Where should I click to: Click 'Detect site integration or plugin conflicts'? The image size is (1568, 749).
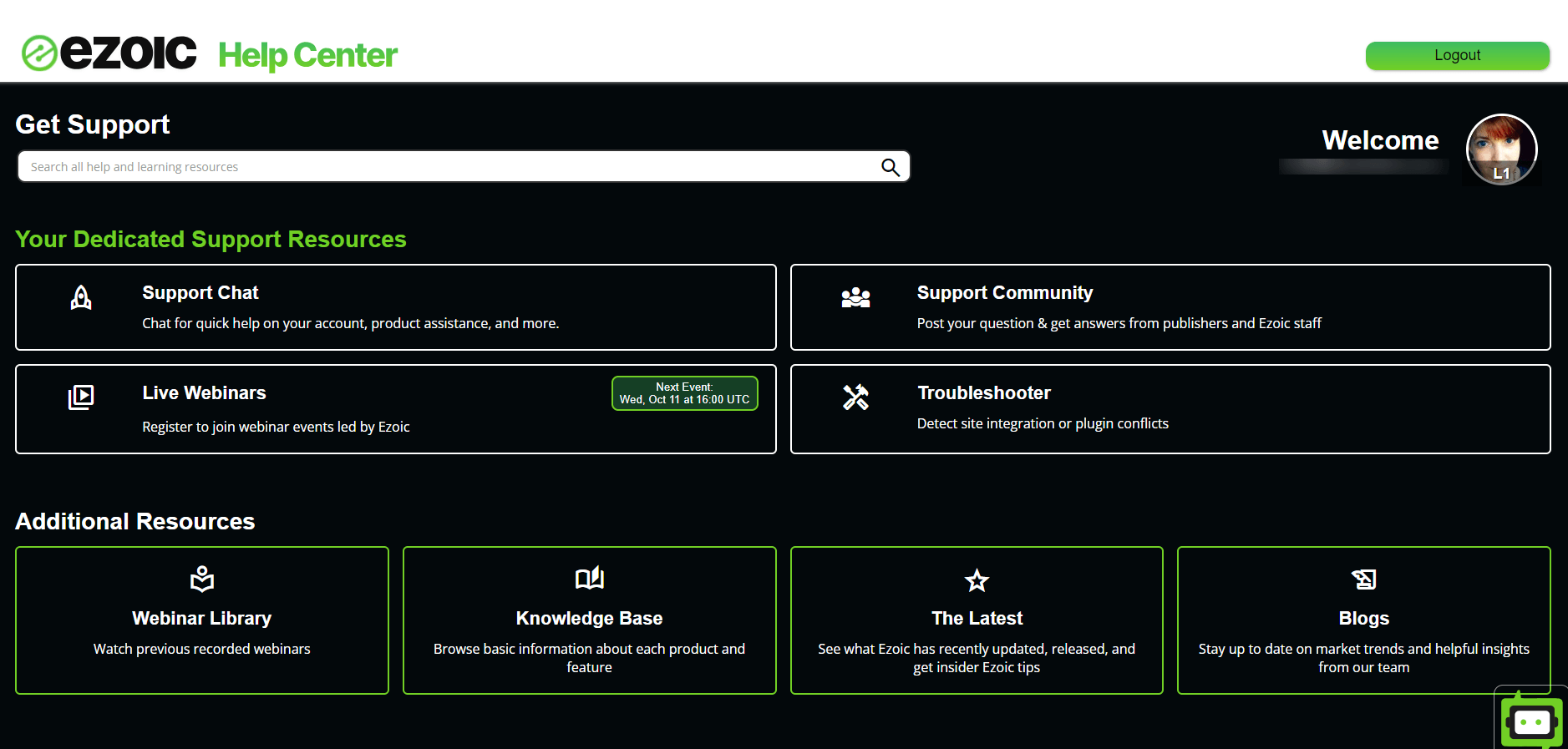click(x=1043, y=423)
